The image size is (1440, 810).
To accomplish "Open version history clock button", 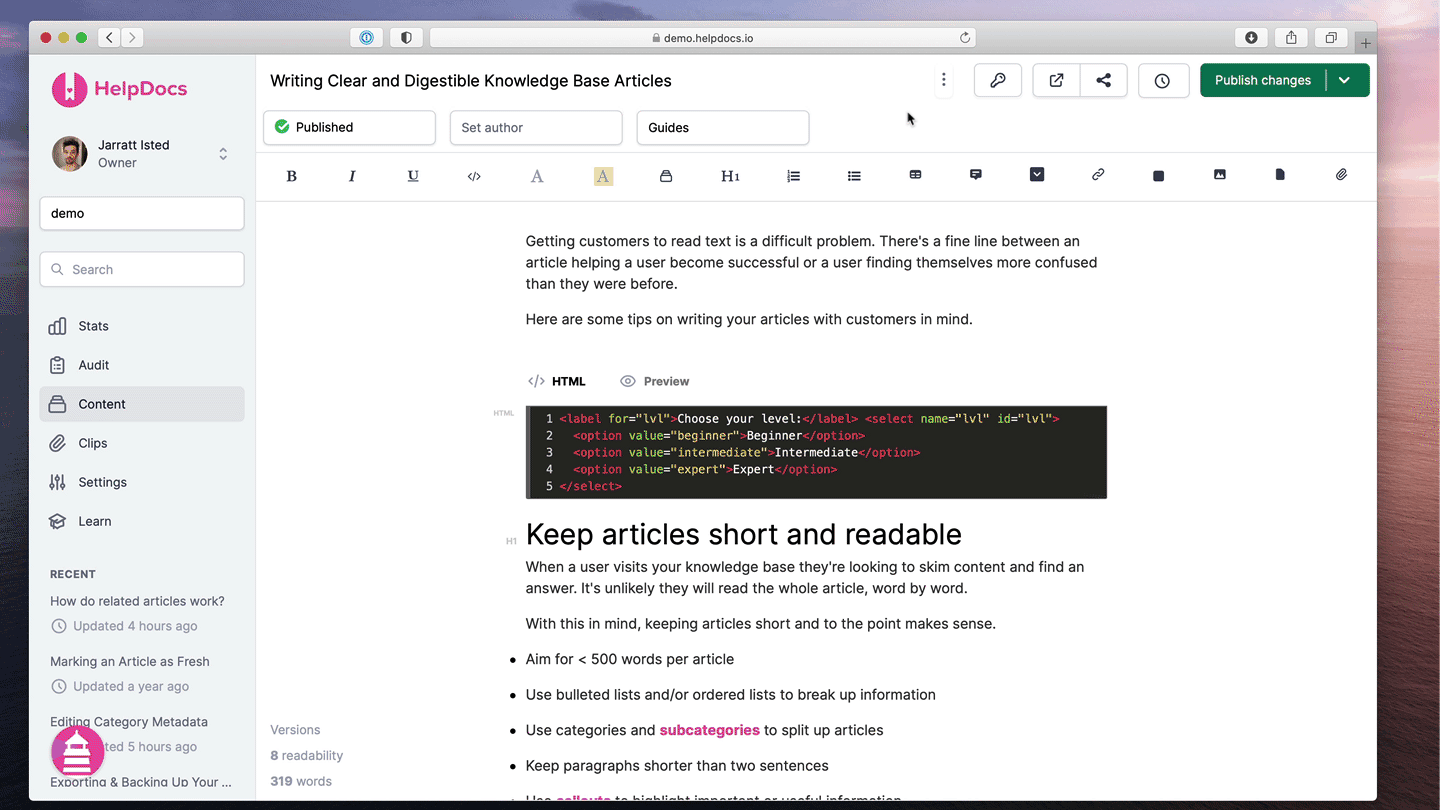I will click(1162, 81).
